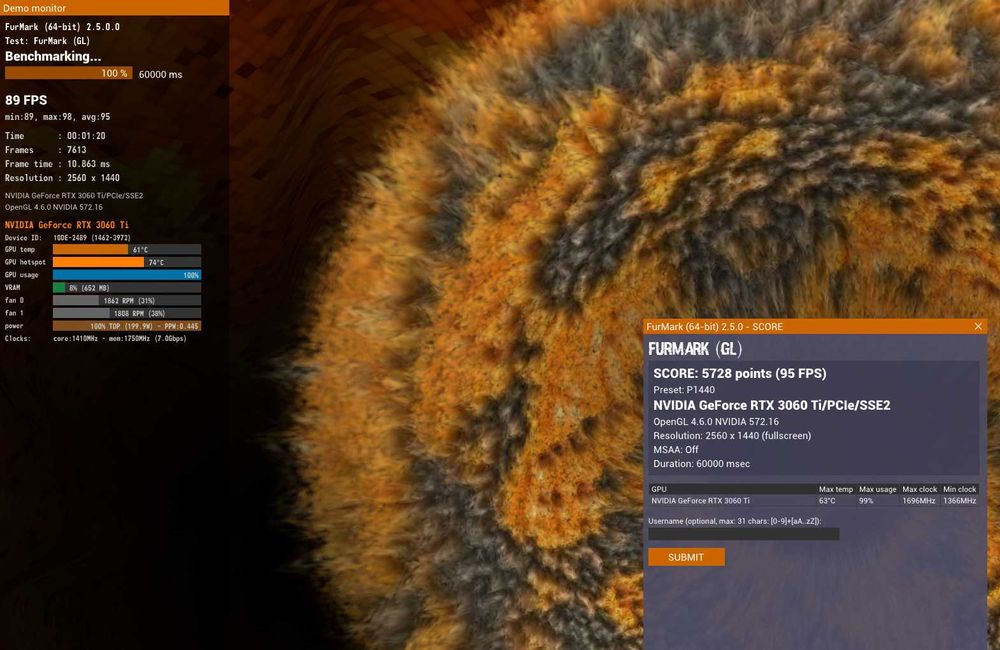Click the MSAA: Off line
Image resolution: width=1000 pixels, height=650 pixels.
point(676,450)
